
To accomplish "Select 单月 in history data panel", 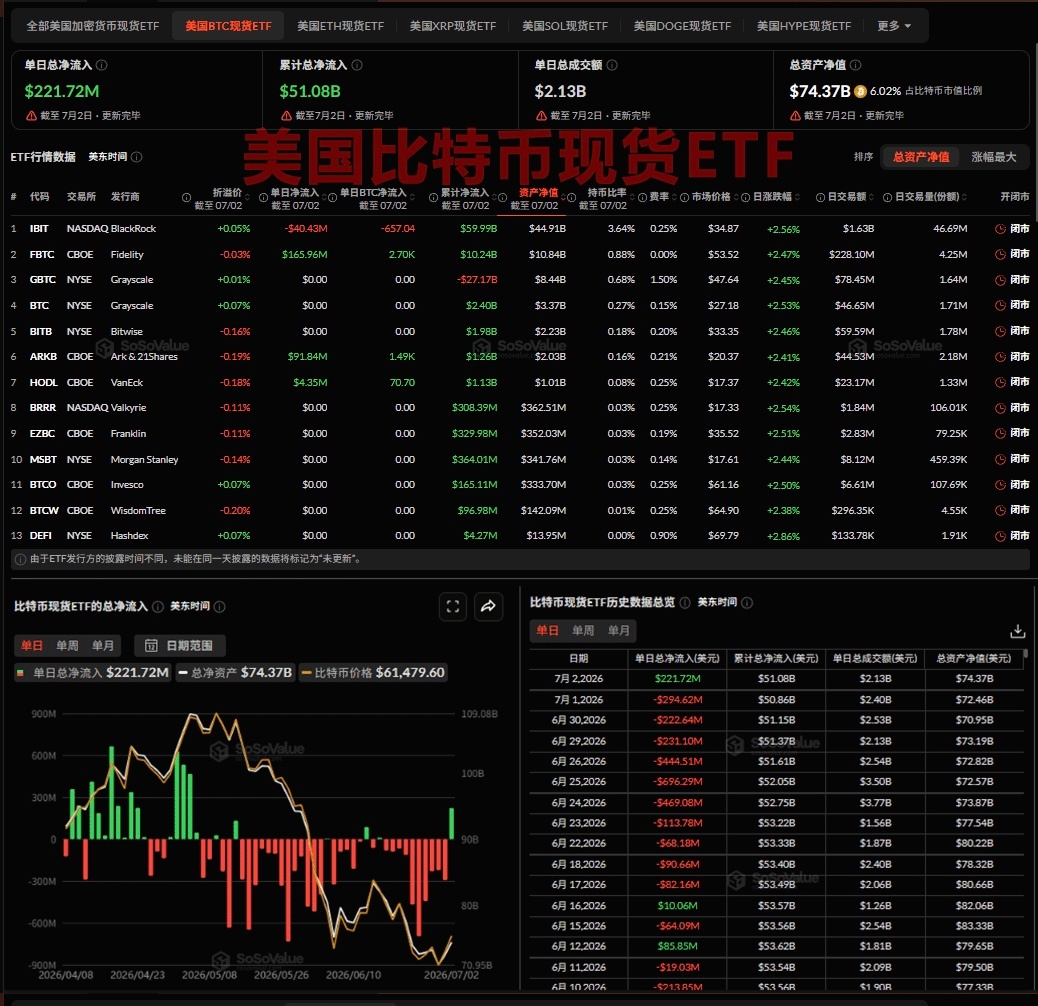I will pos(619,630).
